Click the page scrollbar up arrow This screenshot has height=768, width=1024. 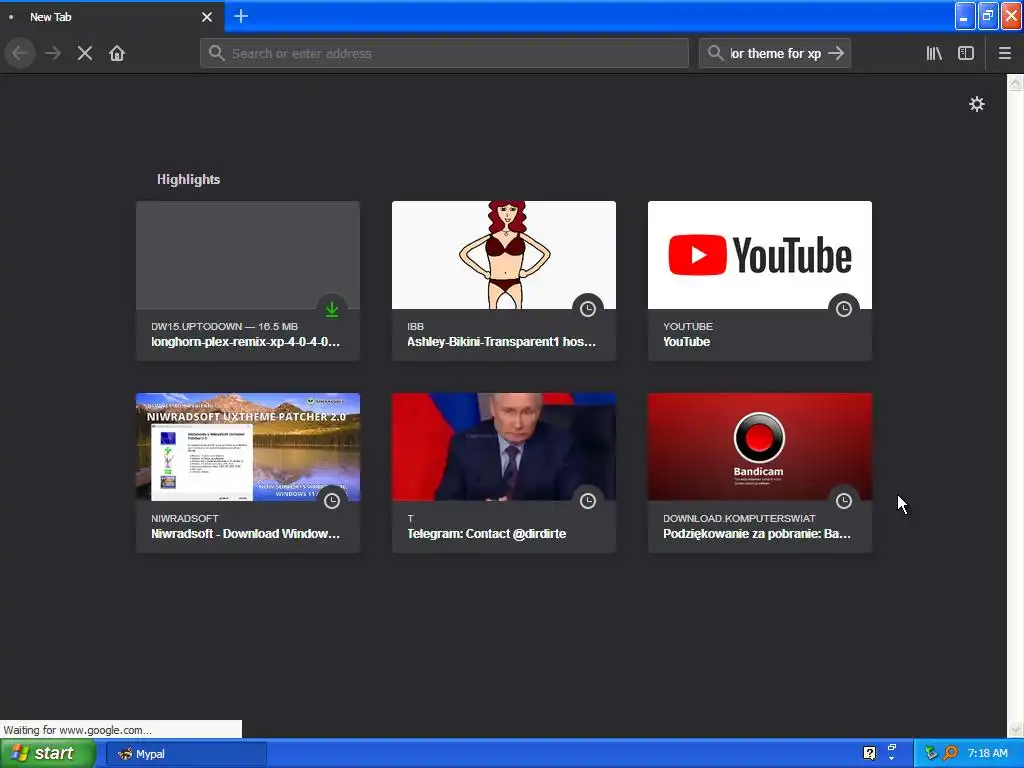pos(1016,83)
